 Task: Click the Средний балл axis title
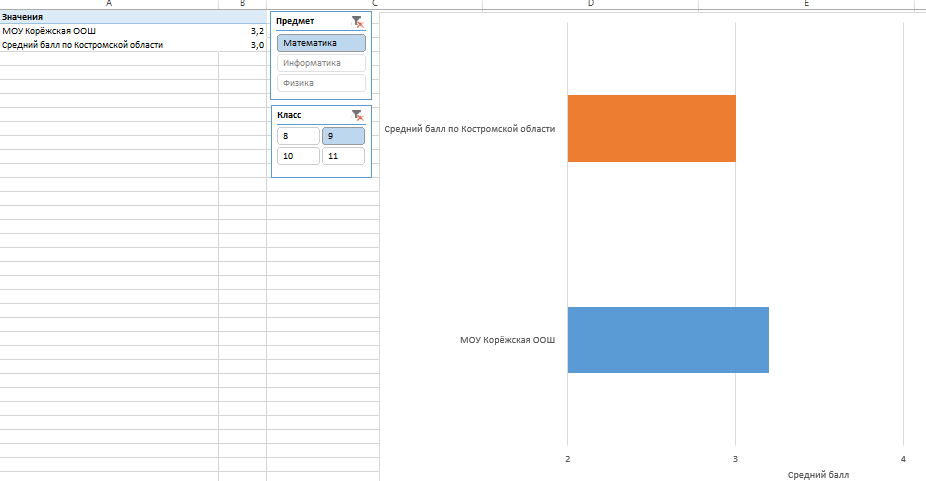[x=818, y=475]
